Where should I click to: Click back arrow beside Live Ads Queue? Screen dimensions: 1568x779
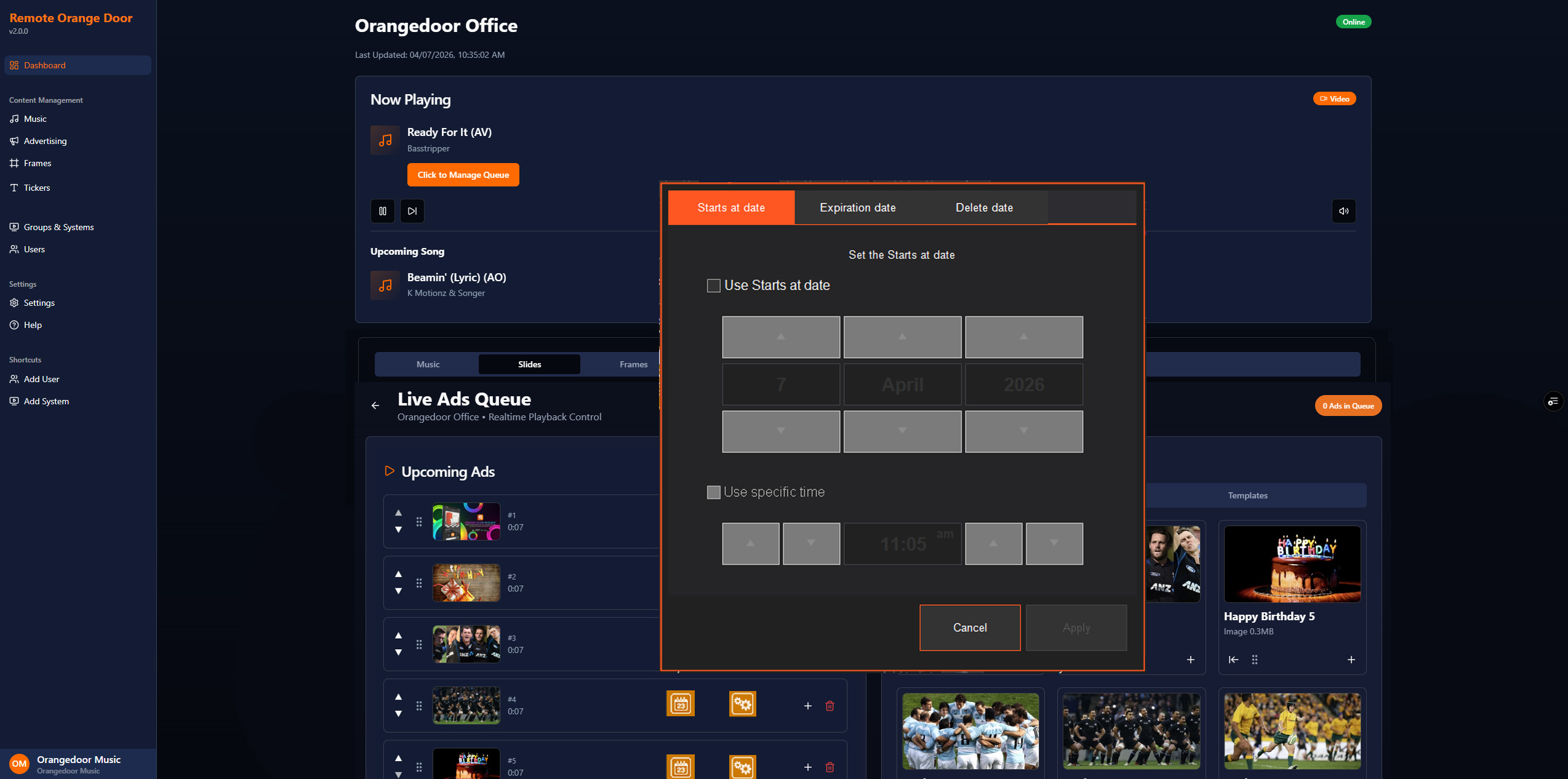point(375,405)
